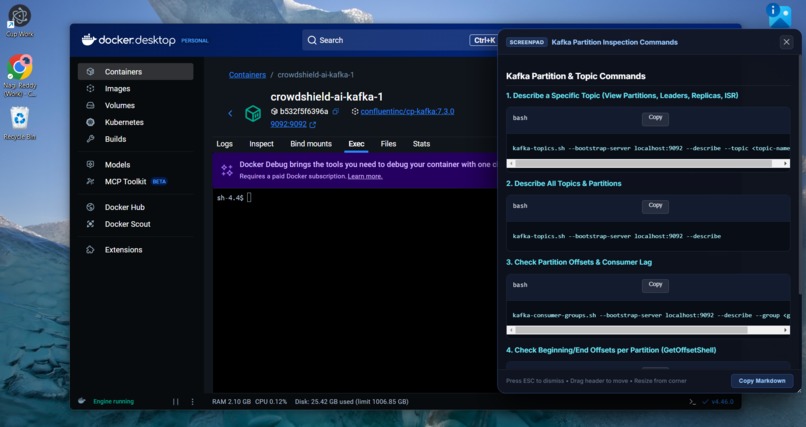Viewport: 806px width, 427px height.
Task: Click the BETA badge next to MCP Toolkit
Action: (x=159, y=181)
